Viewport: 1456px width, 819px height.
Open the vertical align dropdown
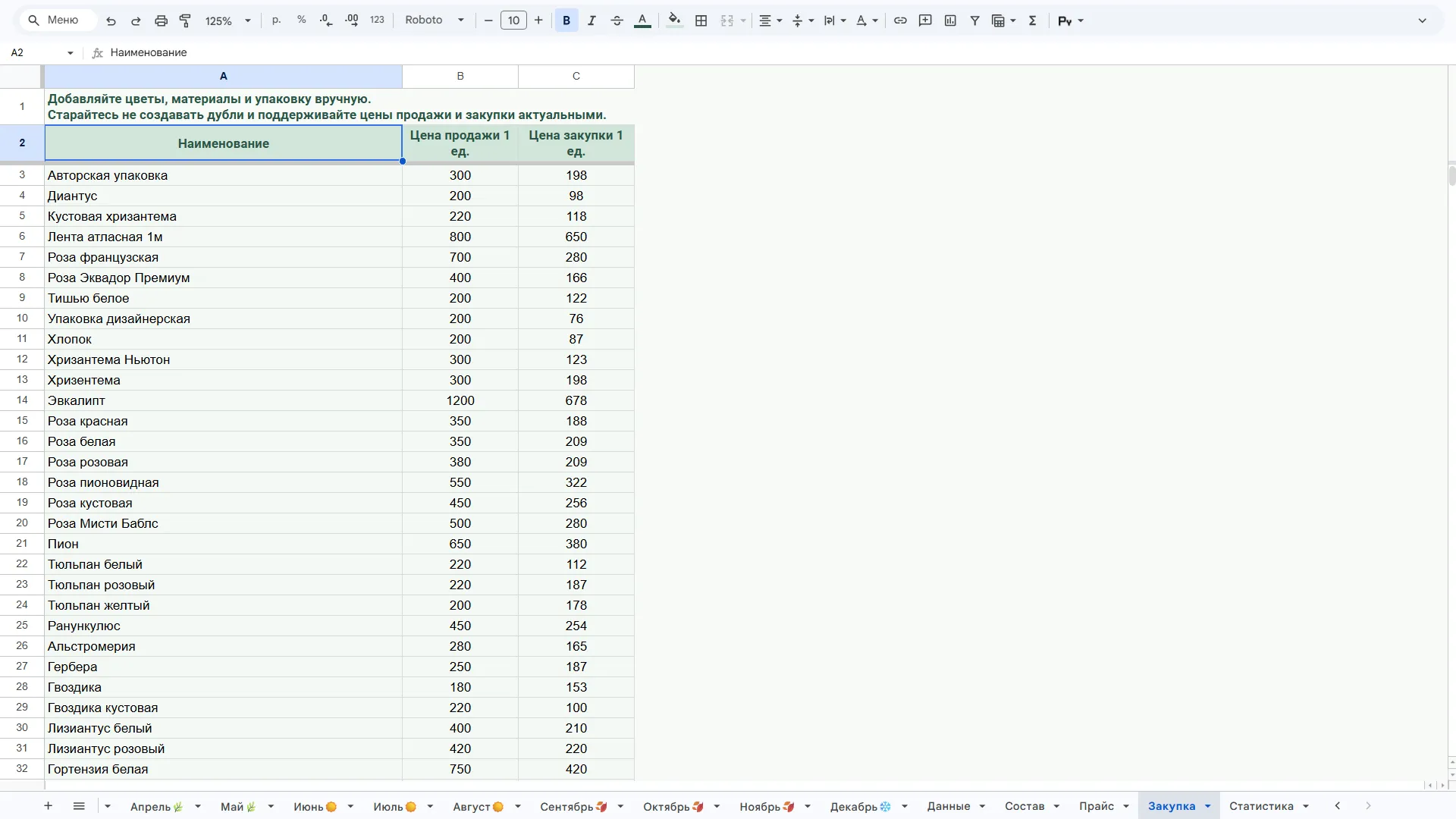(x=802, y=20)
